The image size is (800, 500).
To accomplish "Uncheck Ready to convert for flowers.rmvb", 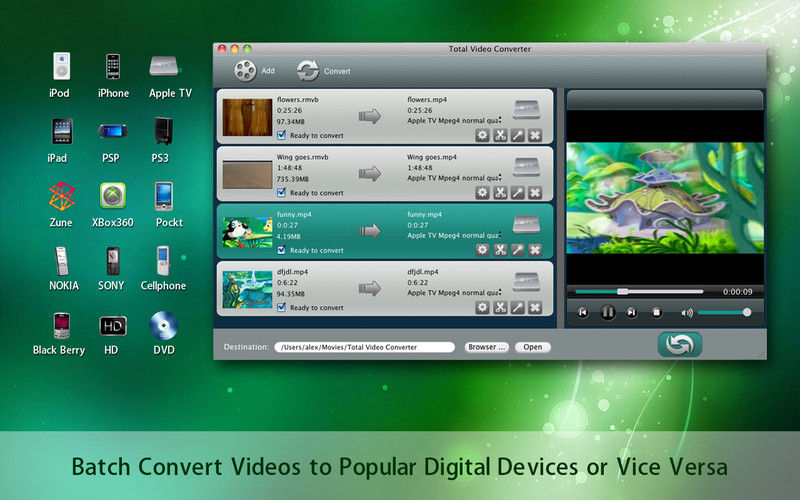I will point(281,135).
